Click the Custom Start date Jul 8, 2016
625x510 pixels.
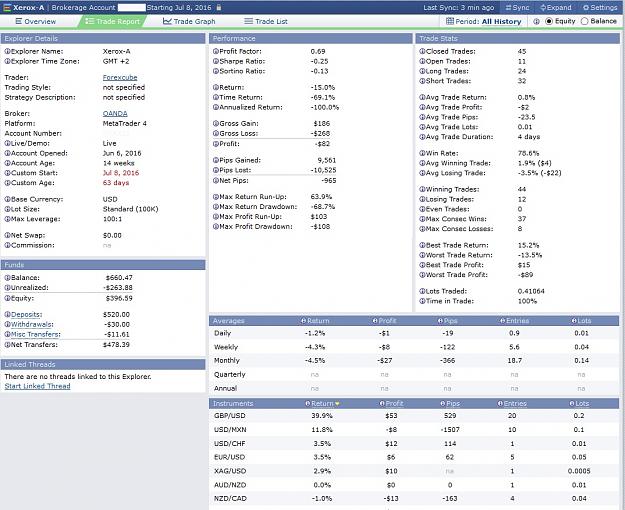coord(121,173)
